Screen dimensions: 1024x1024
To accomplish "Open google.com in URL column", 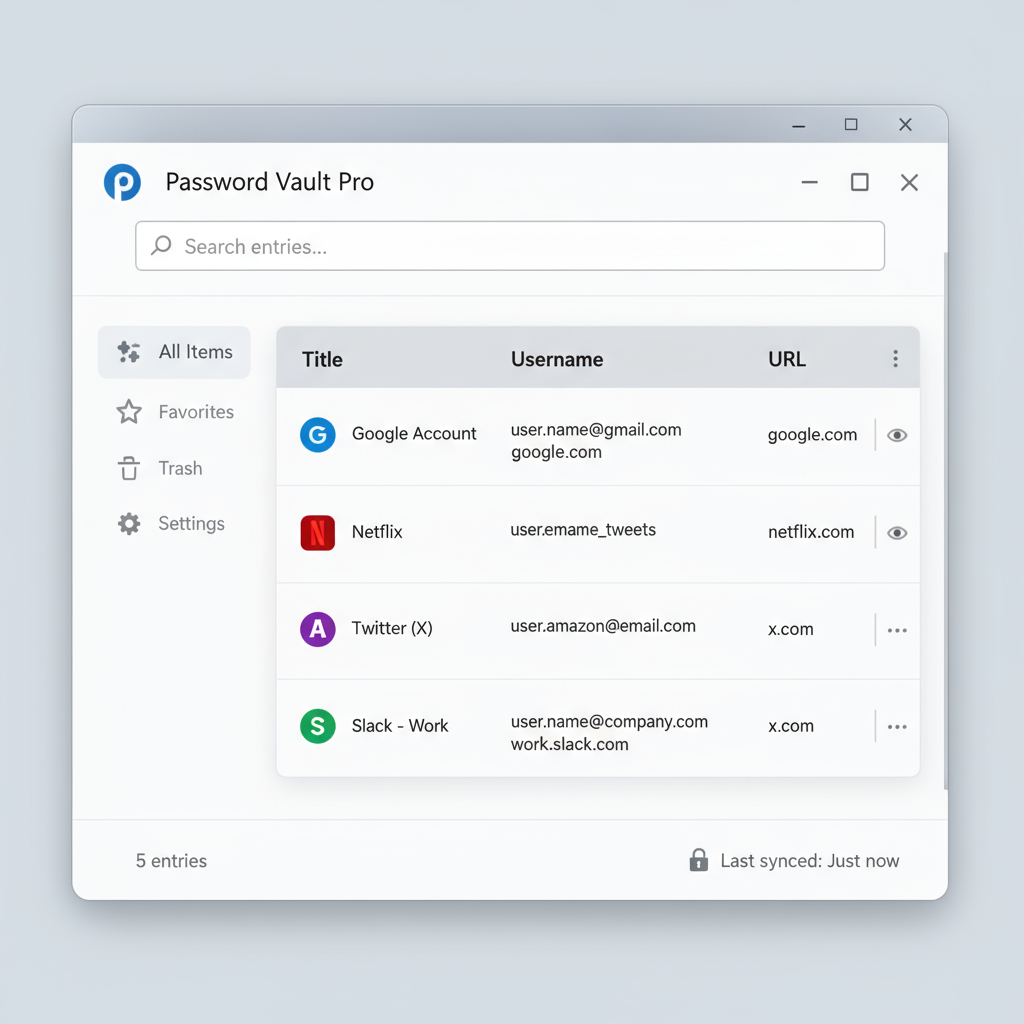I will [x=812, y=435].
